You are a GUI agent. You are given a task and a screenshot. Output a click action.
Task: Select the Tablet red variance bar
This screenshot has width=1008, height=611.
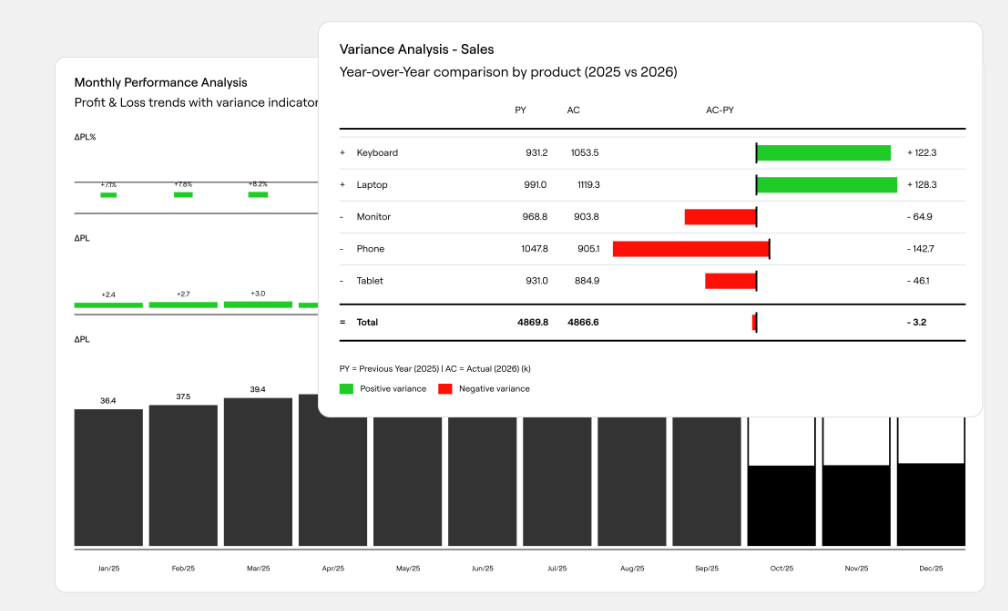[x=730, y=281]
